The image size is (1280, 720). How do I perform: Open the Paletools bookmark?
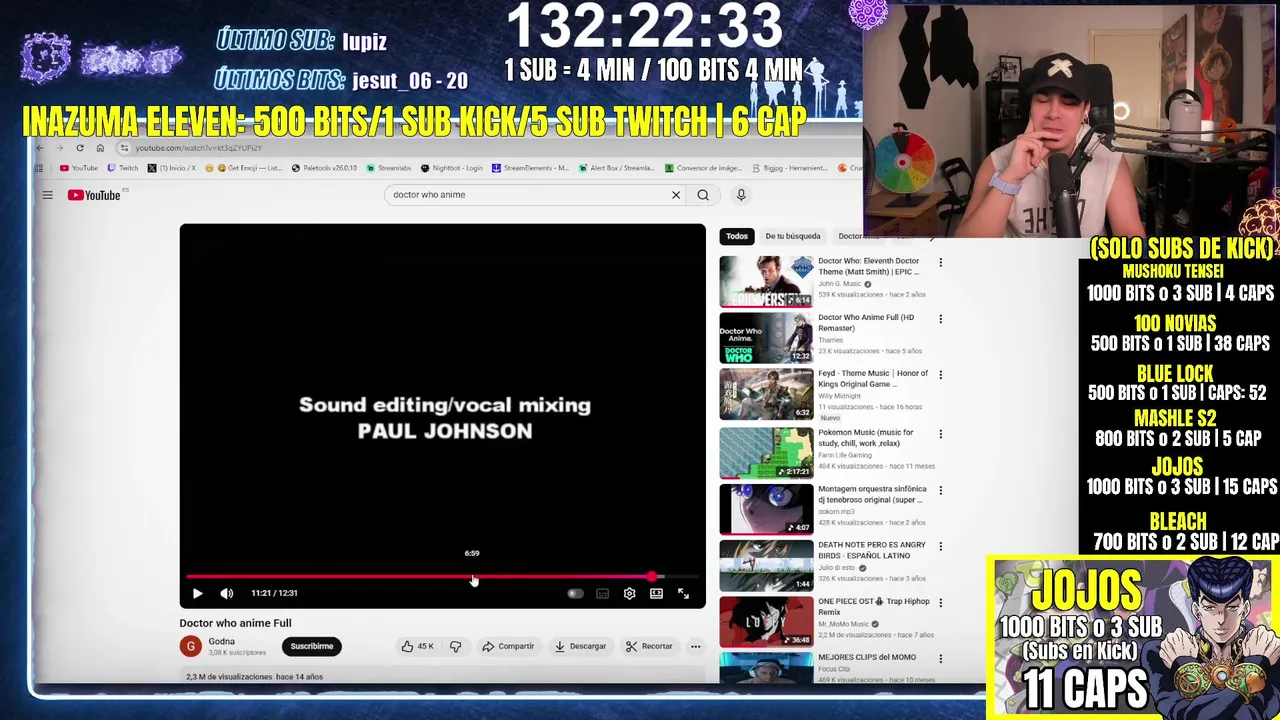[324, 168]
